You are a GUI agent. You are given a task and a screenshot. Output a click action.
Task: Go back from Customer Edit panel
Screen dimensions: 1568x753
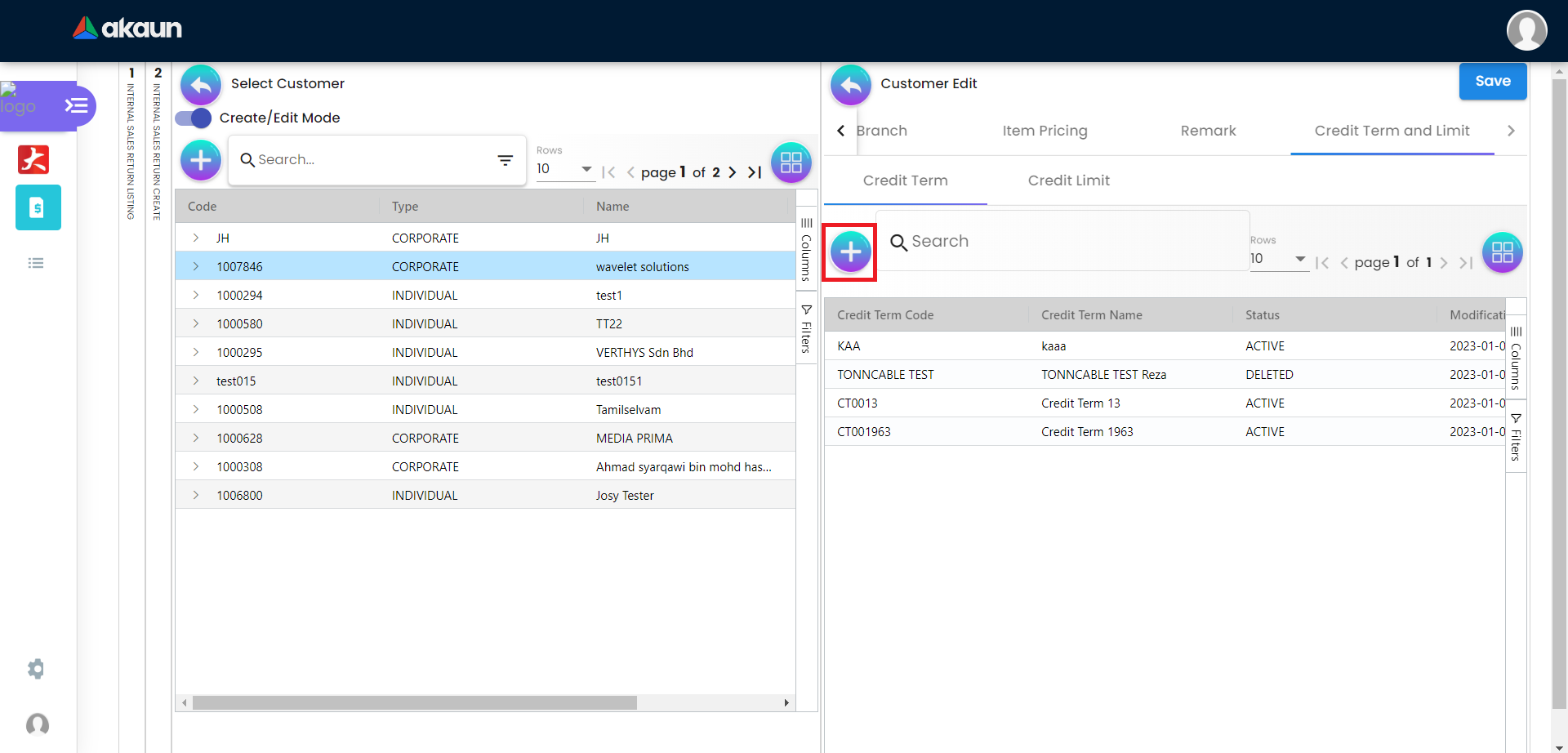850,85
